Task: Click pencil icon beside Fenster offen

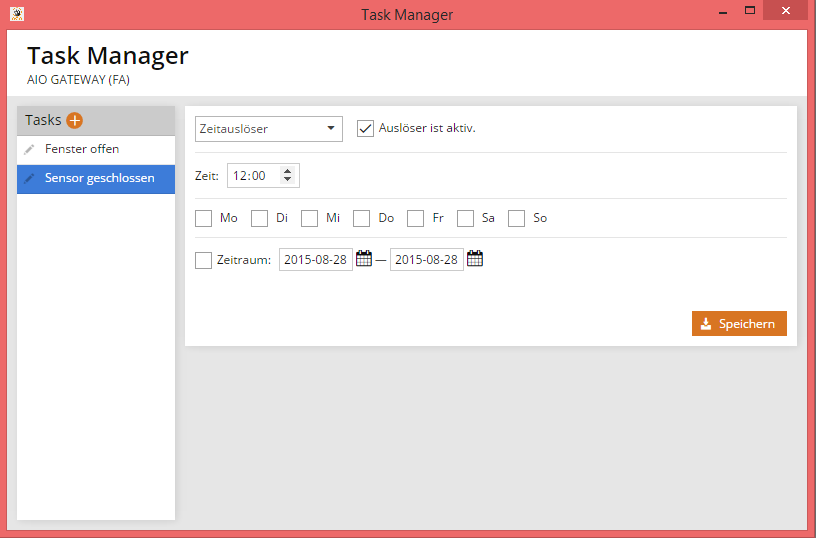Action: tap(30, 149)
